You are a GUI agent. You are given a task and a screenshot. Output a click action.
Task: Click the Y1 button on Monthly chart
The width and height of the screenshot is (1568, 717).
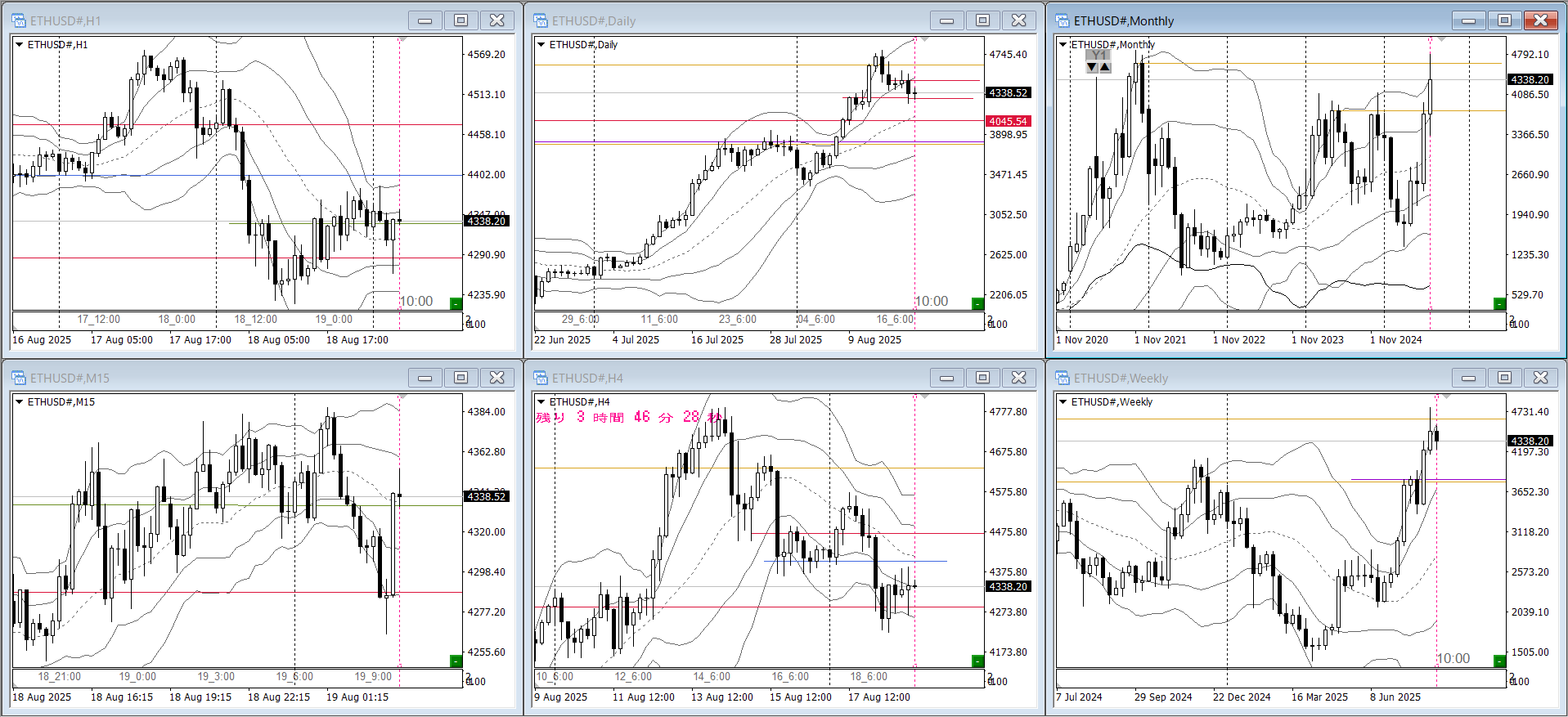point(1098,55)
